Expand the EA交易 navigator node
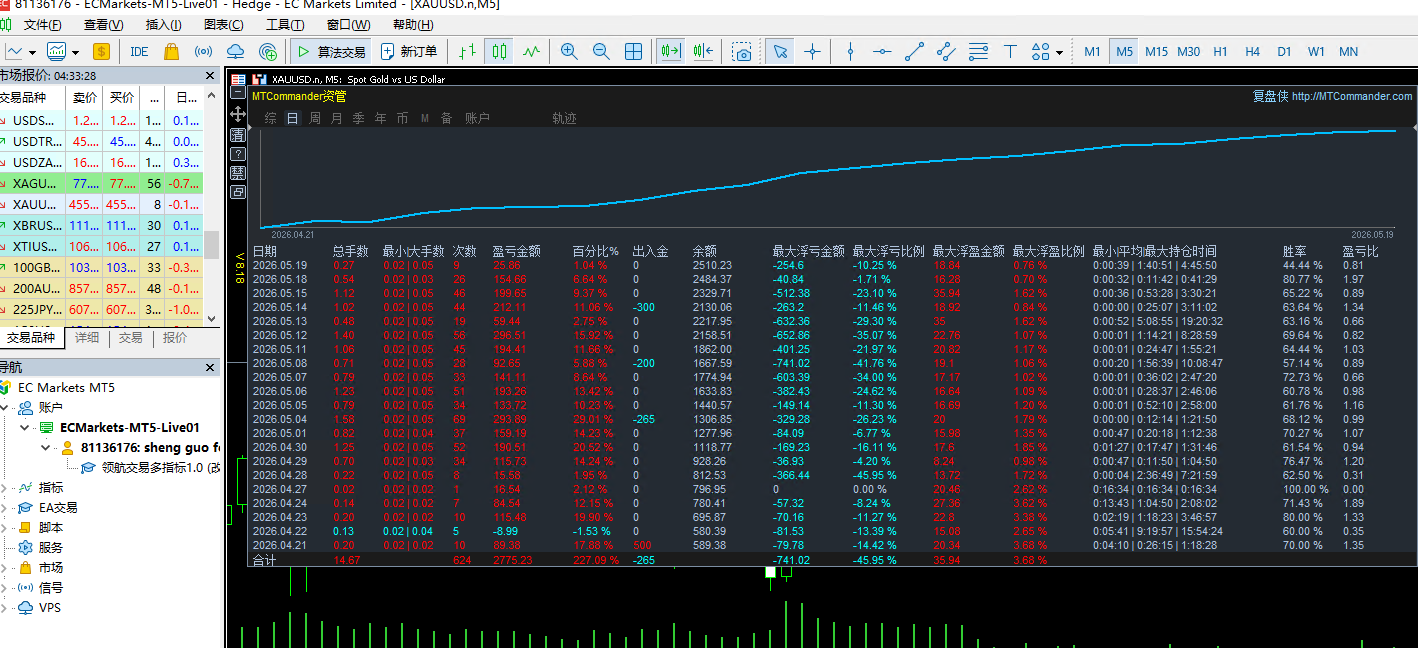1418x648 pixels. click(x=5, y=507)
